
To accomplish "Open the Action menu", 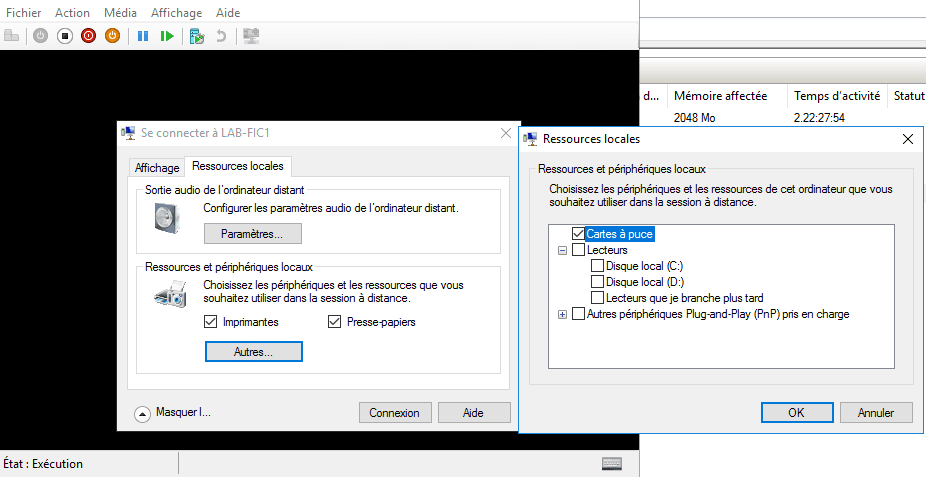I will [x=72, y=12].
